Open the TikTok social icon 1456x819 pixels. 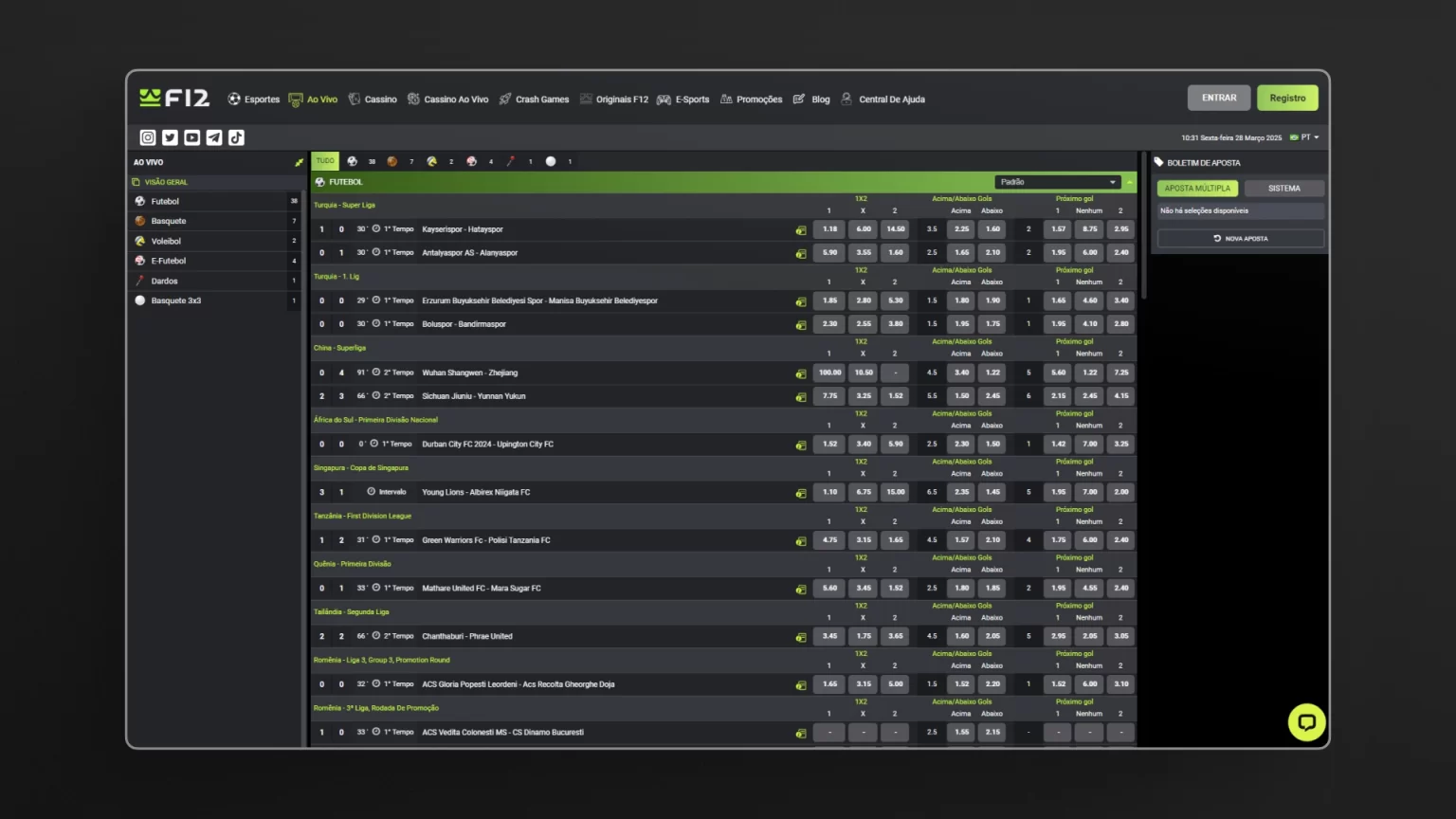click(x=236, y=137)
